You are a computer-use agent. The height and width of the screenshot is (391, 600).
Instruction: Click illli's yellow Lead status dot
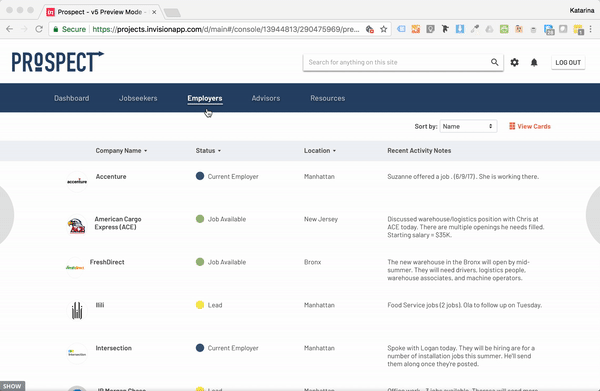click(200, 305)
